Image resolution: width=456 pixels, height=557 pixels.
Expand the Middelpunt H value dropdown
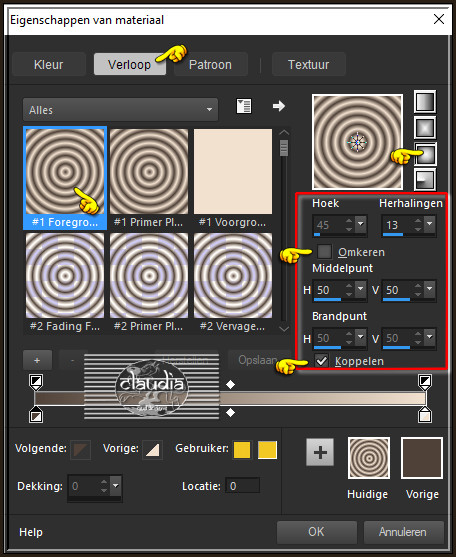(361, 290)
